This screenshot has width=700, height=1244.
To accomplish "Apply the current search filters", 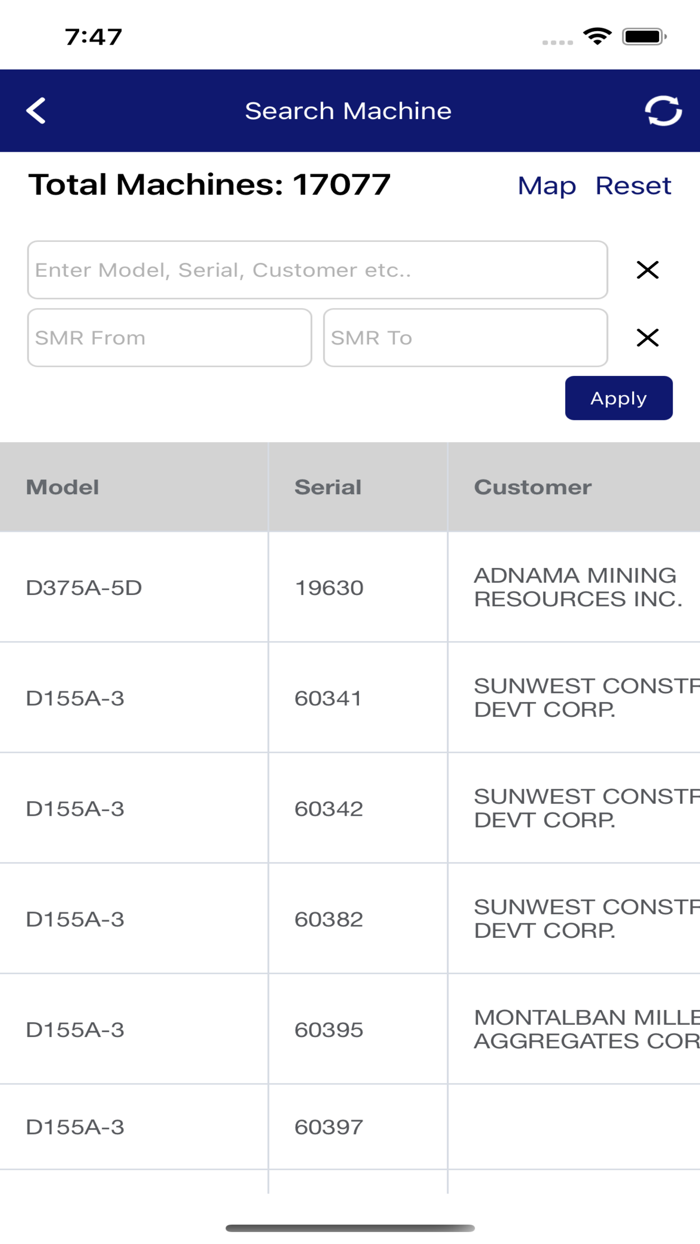I will (x=618, y=398).
